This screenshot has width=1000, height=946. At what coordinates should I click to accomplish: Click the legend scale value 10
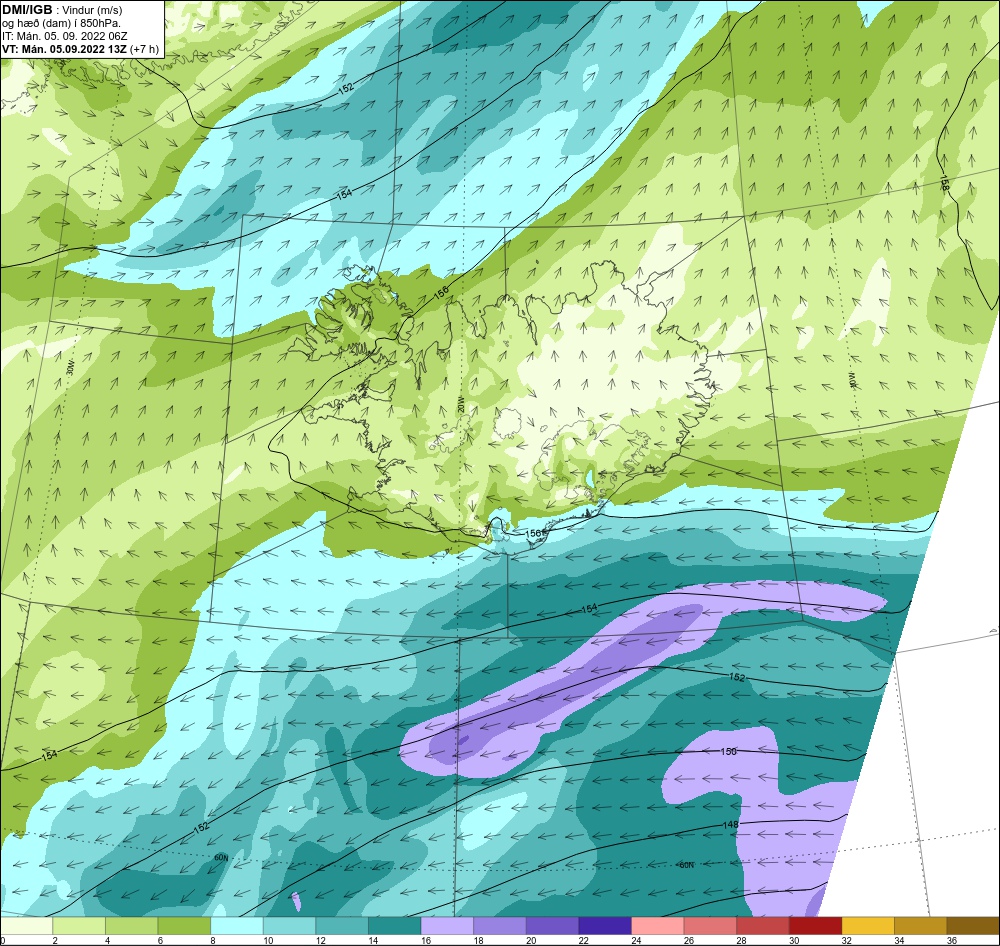click(268, 940)
